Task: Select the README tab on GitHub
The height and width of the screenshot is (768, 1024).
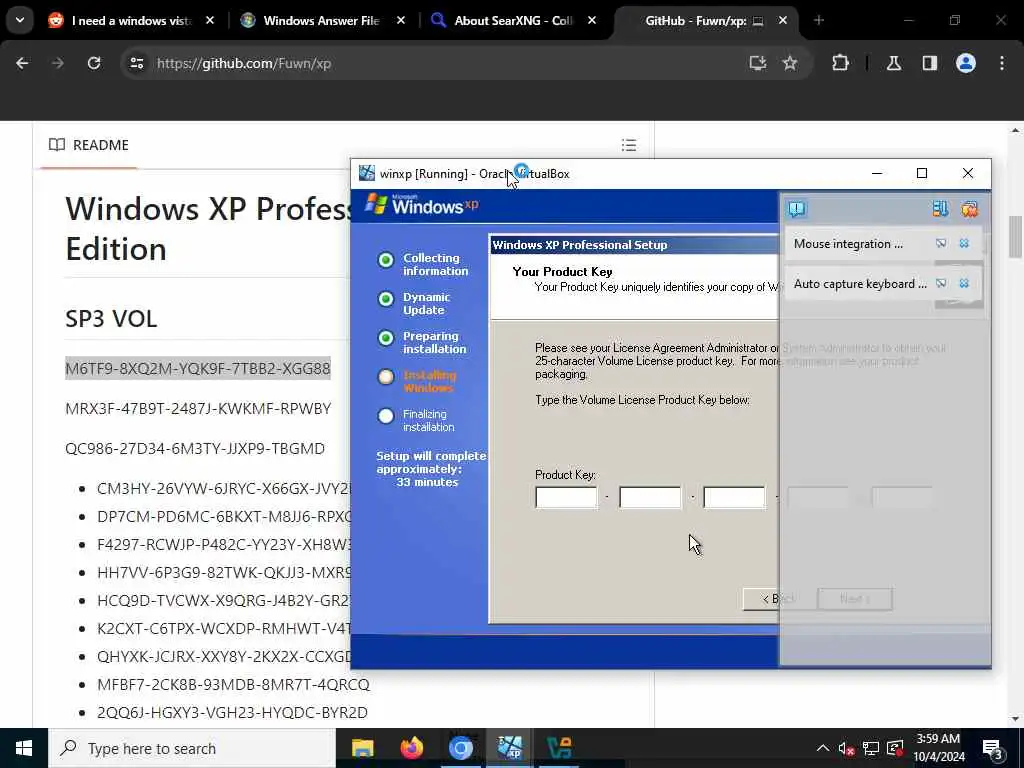Action: 89,145
